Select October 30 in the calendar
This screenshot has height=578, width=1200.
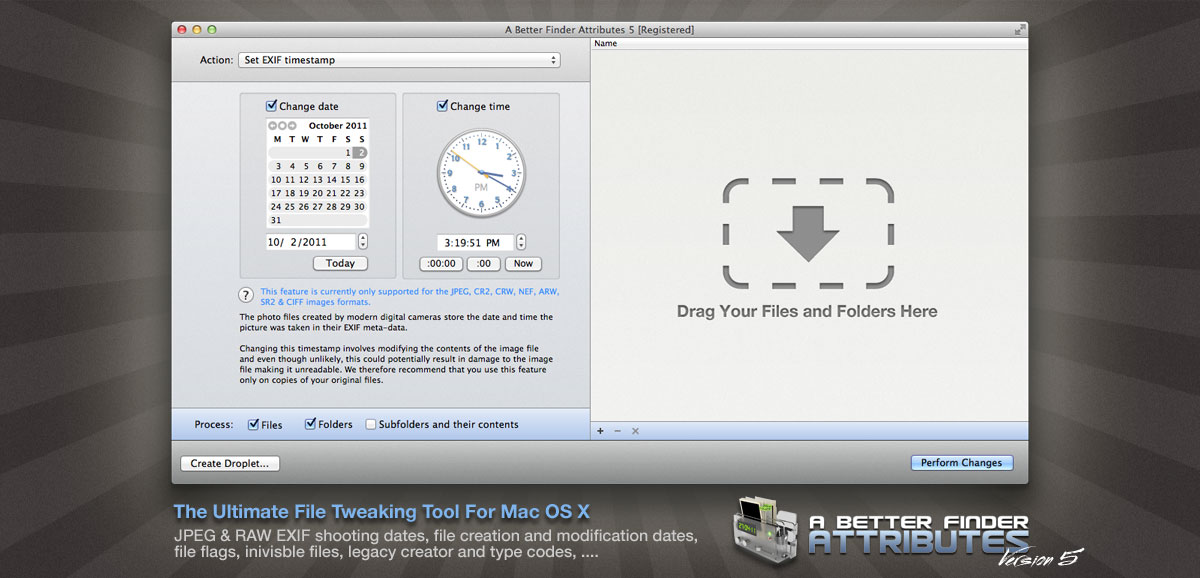pos(360,207)
